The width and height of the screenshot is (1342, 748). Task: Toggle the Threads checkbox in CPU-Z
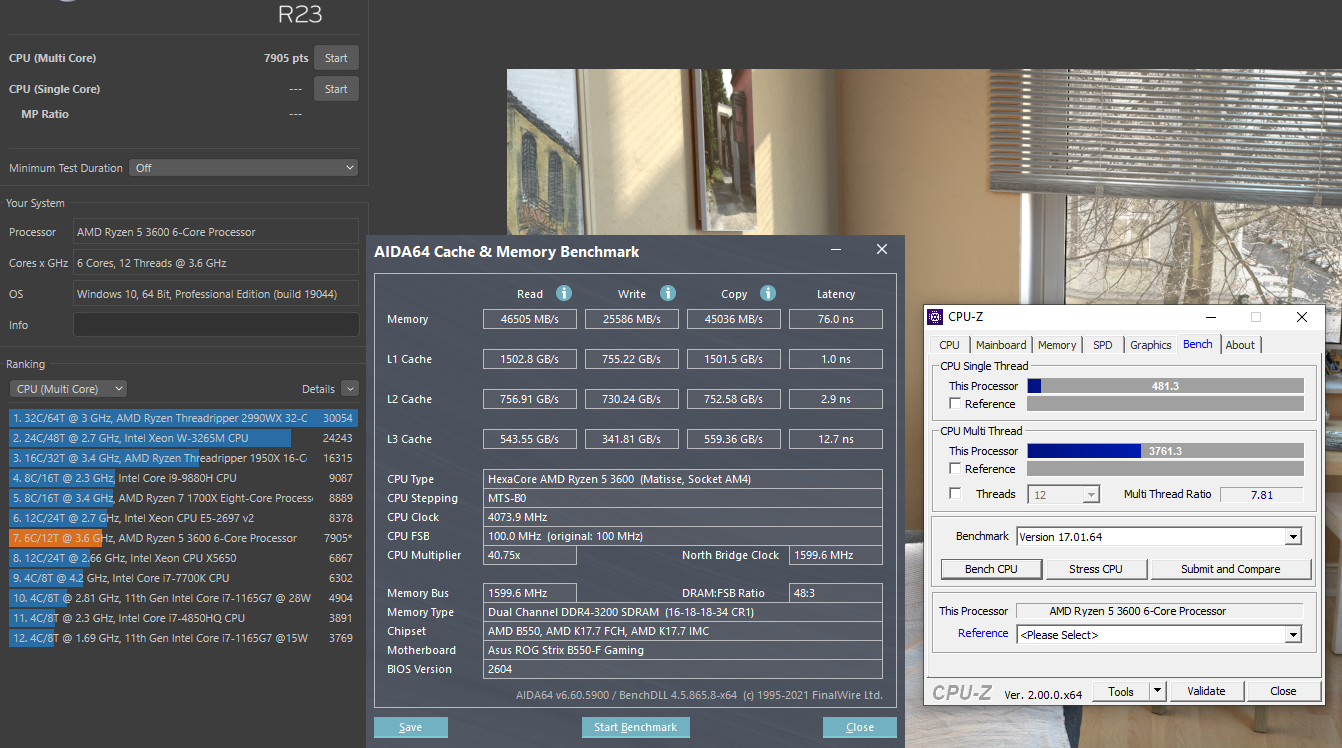956,494
